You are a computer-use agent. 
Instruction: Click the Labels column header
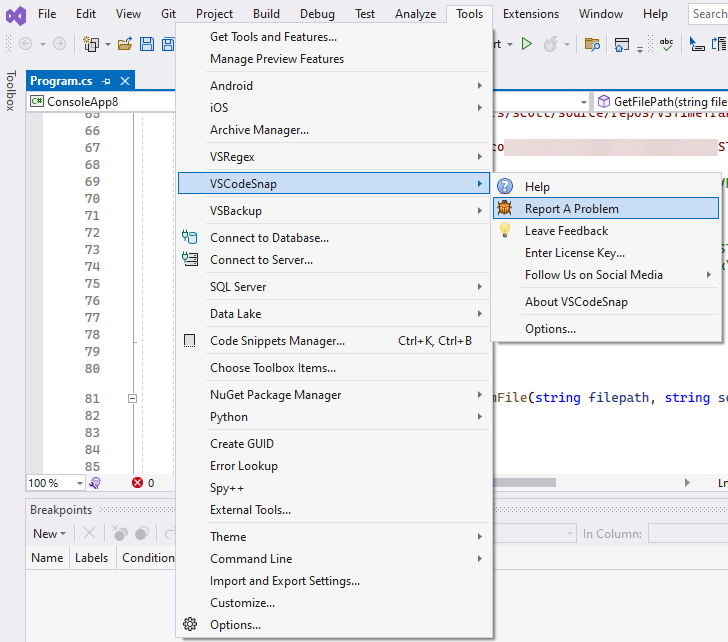pyautogui.click(x=92, y=558)
